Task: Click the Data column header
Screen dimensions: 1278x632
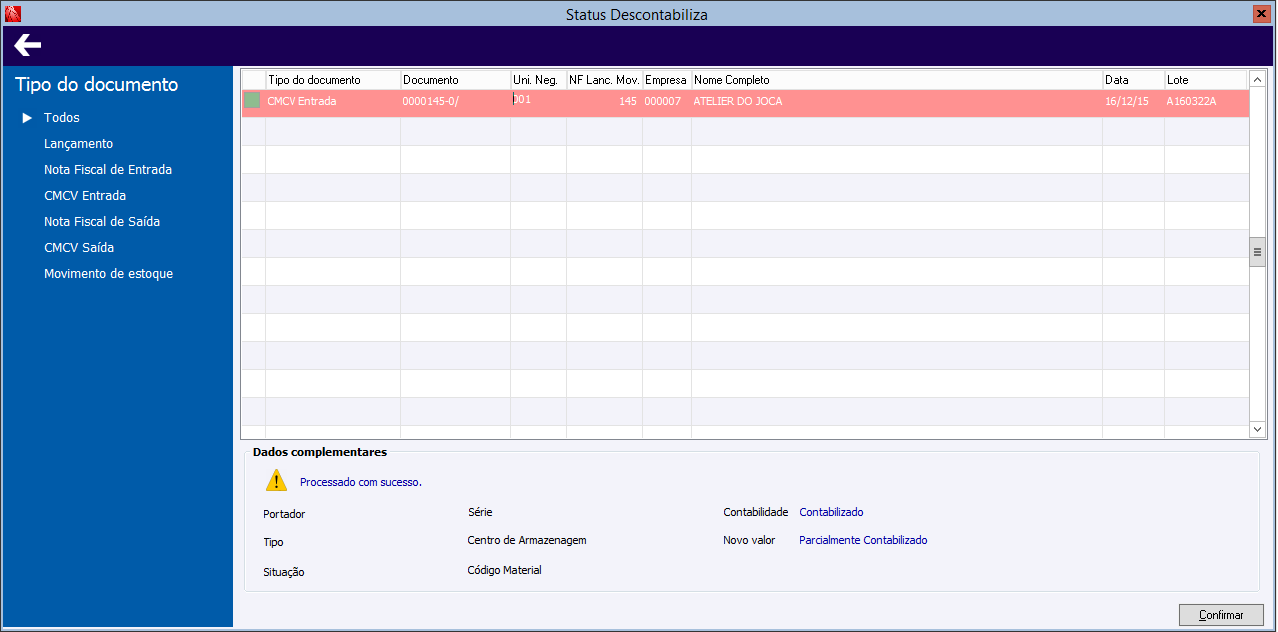Action: click(x=1133, y=80)
